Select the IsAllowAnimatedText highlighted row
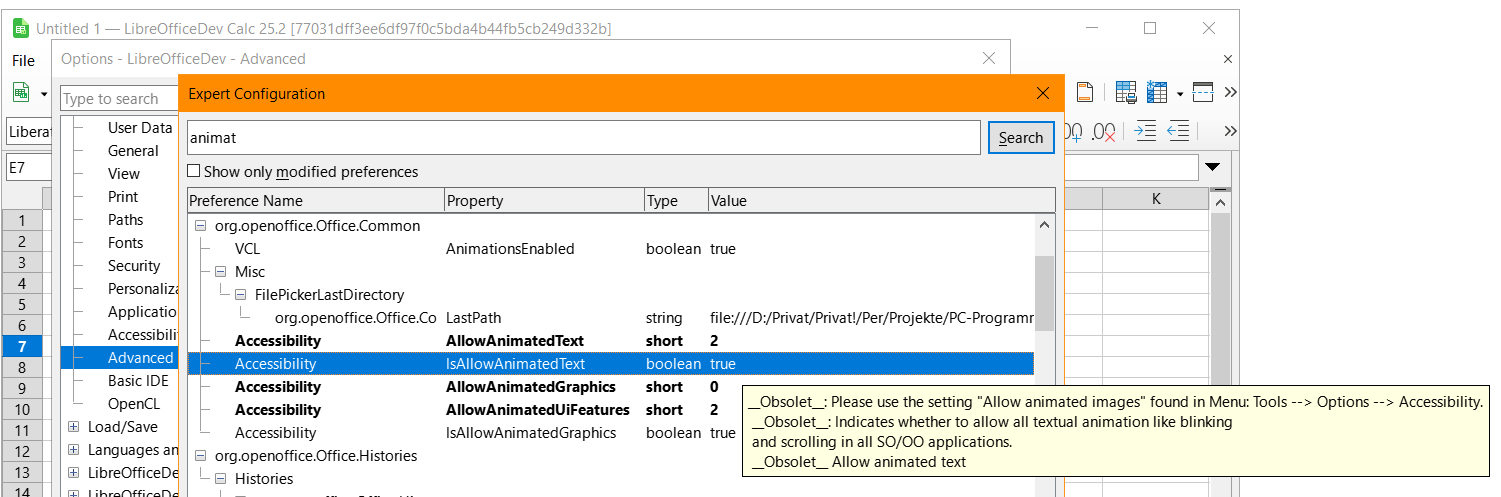This screenshot has height=497, width=1501. (610, 364)
